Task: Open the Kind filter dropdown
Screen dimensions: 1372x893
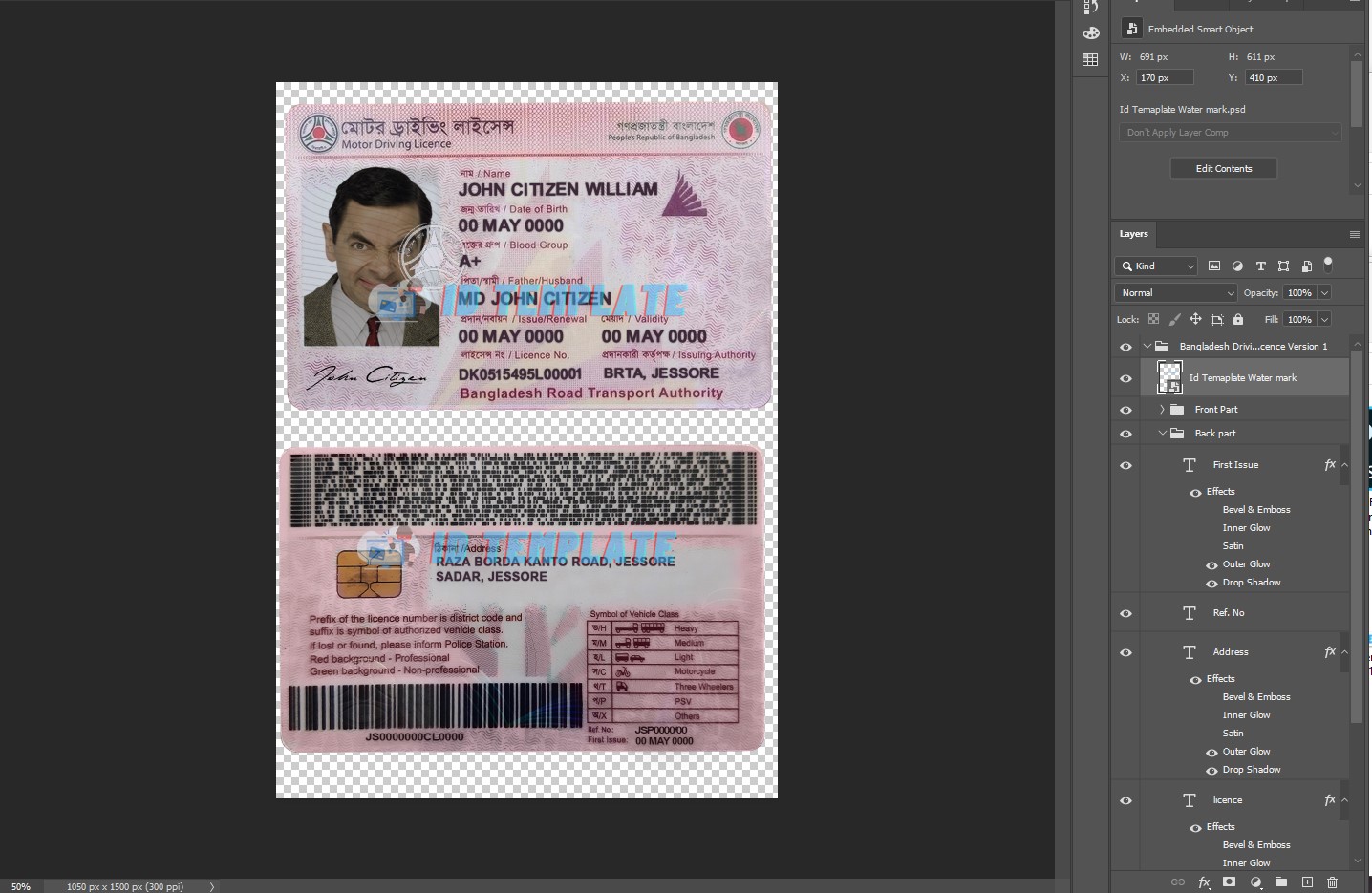Action: (1156, 266)
